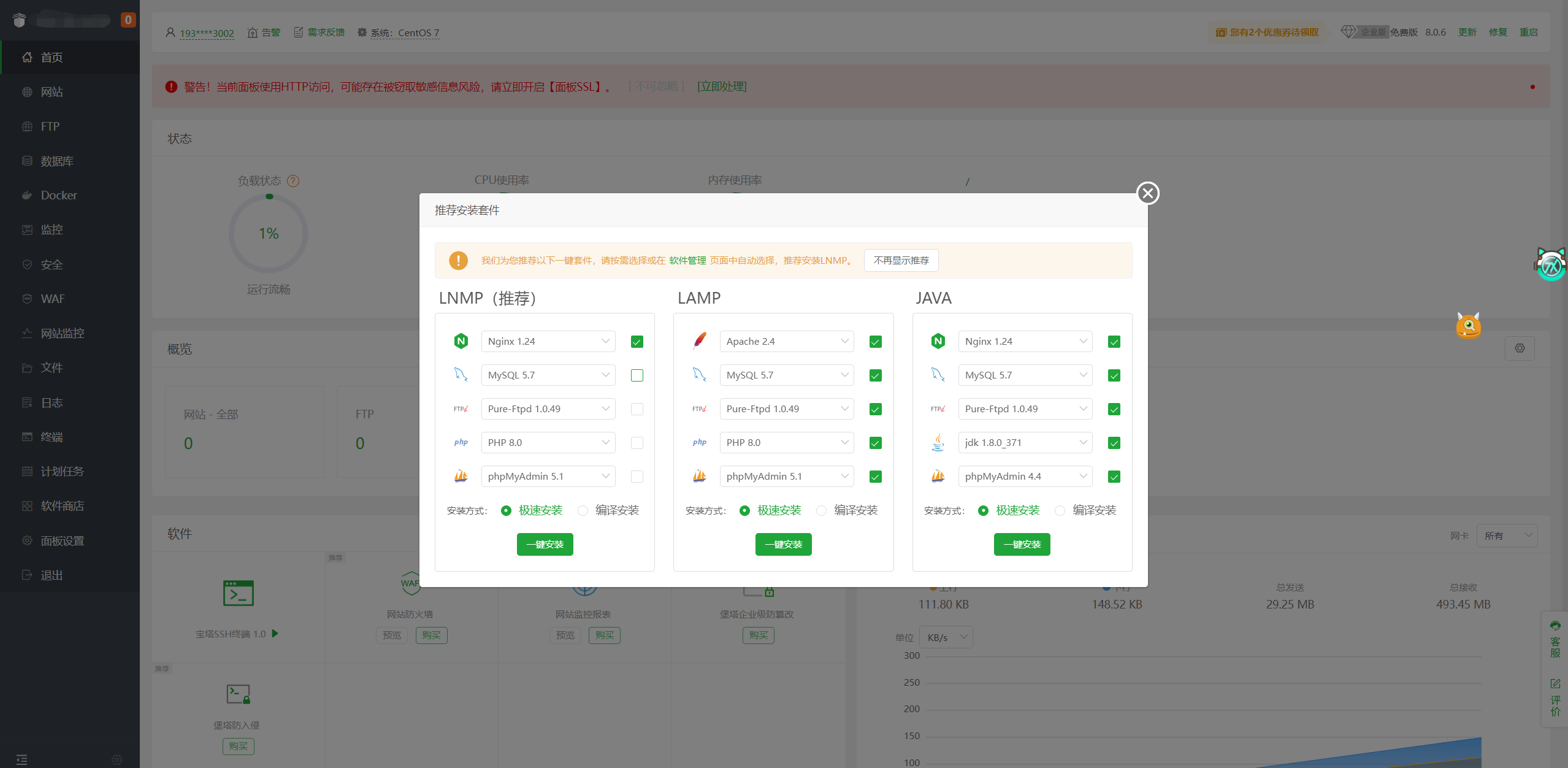Open the jdk 1.8.0_371 version dropdown

(x=1025, y=443)
